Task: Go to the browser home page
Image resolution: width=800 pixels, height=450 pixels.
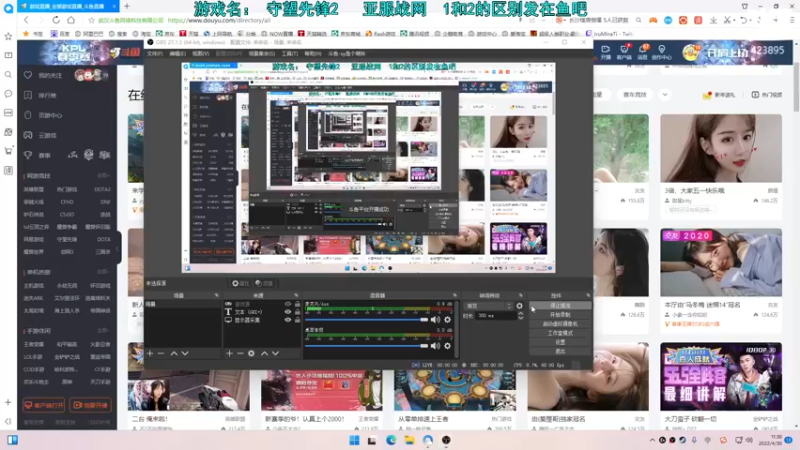Action: point(71,20)
